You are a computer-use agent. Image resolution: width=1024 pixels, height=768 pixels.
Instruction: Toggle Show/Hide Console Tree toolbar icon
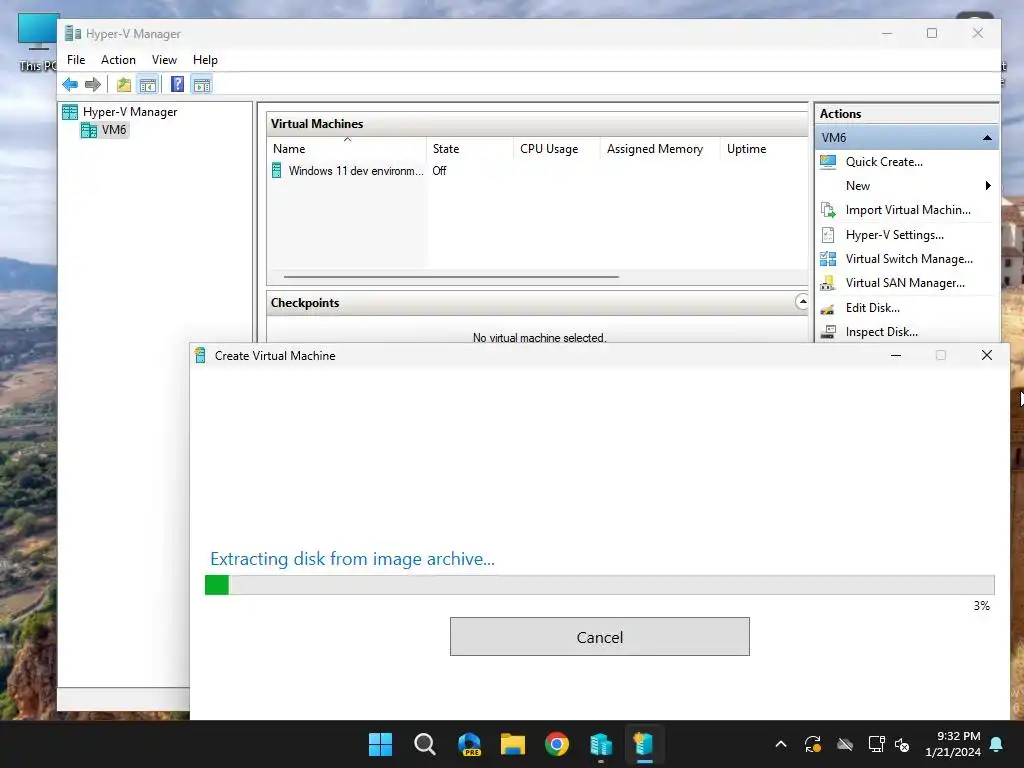(x=148, y=84)
